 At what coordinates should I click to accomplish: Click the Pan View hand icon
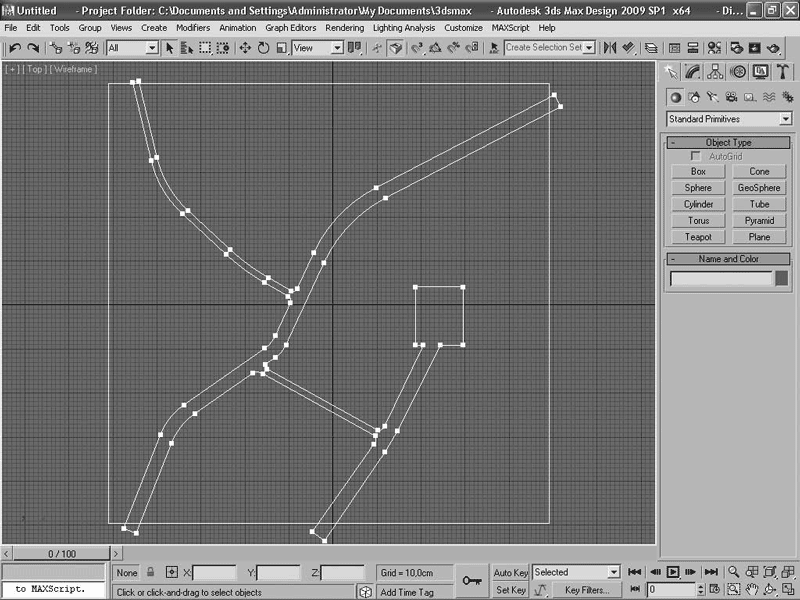[x=752, y=590]
